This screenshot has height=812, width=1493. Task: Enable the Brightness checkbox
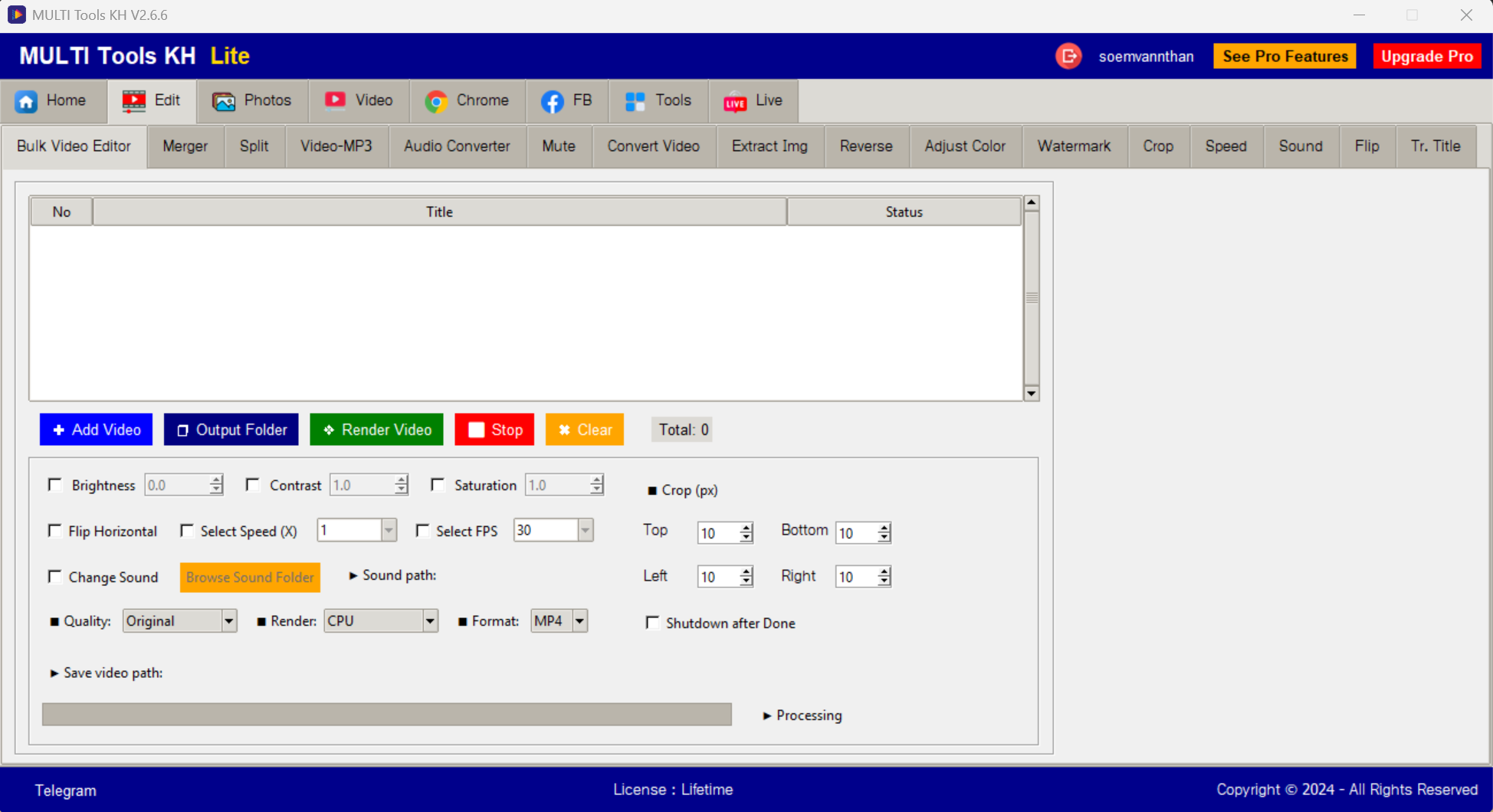click(x=55, y=485)
